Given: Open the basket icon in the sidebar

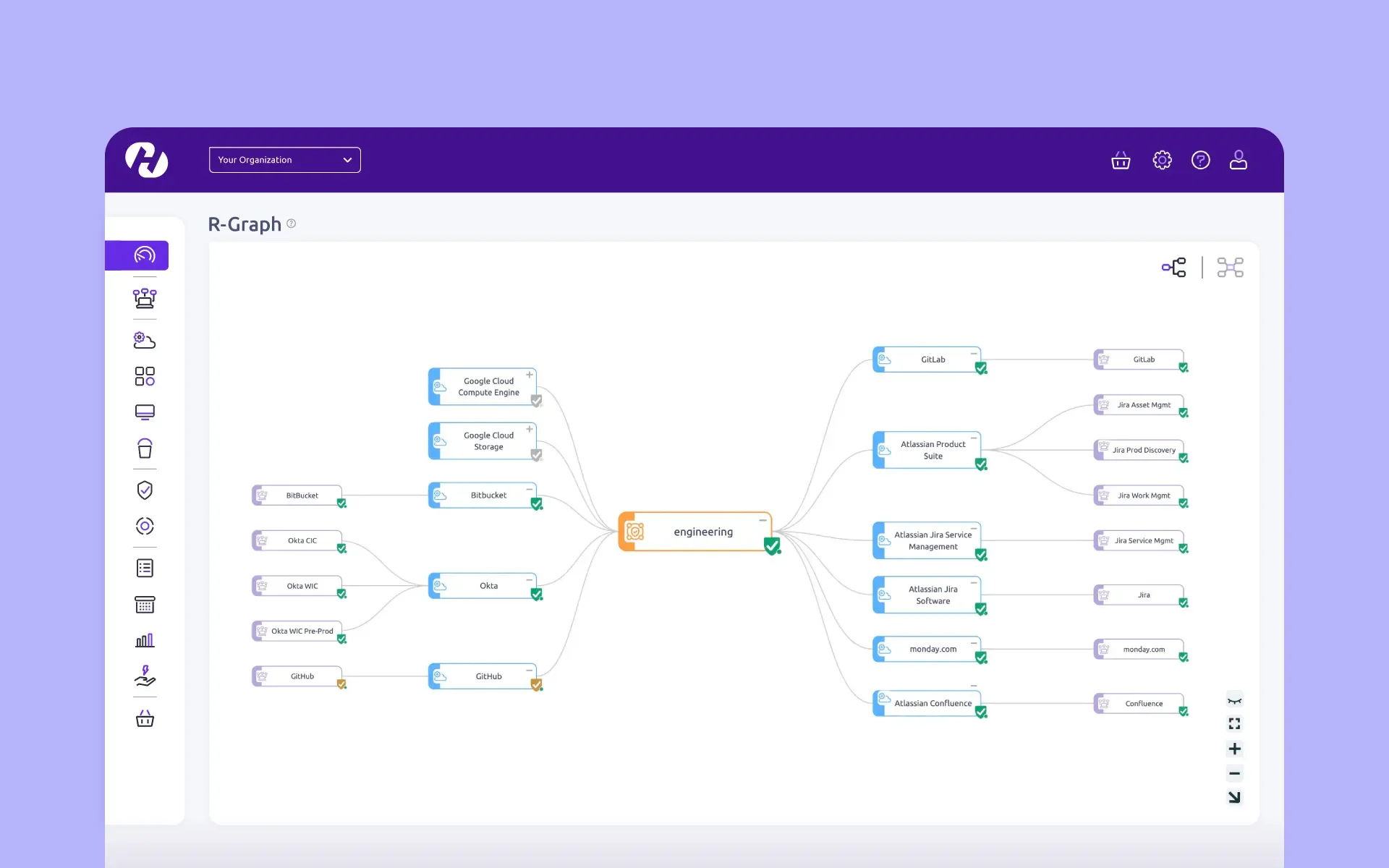Looking at the screenshot, I should point(145,718).
